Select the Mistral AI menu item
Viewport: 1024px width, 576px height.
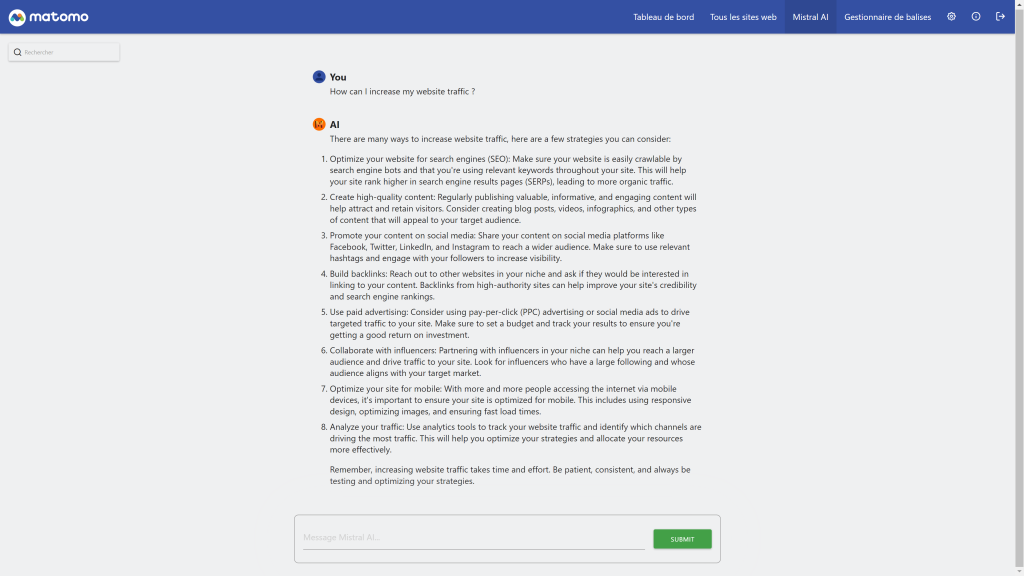click(810, 17)
